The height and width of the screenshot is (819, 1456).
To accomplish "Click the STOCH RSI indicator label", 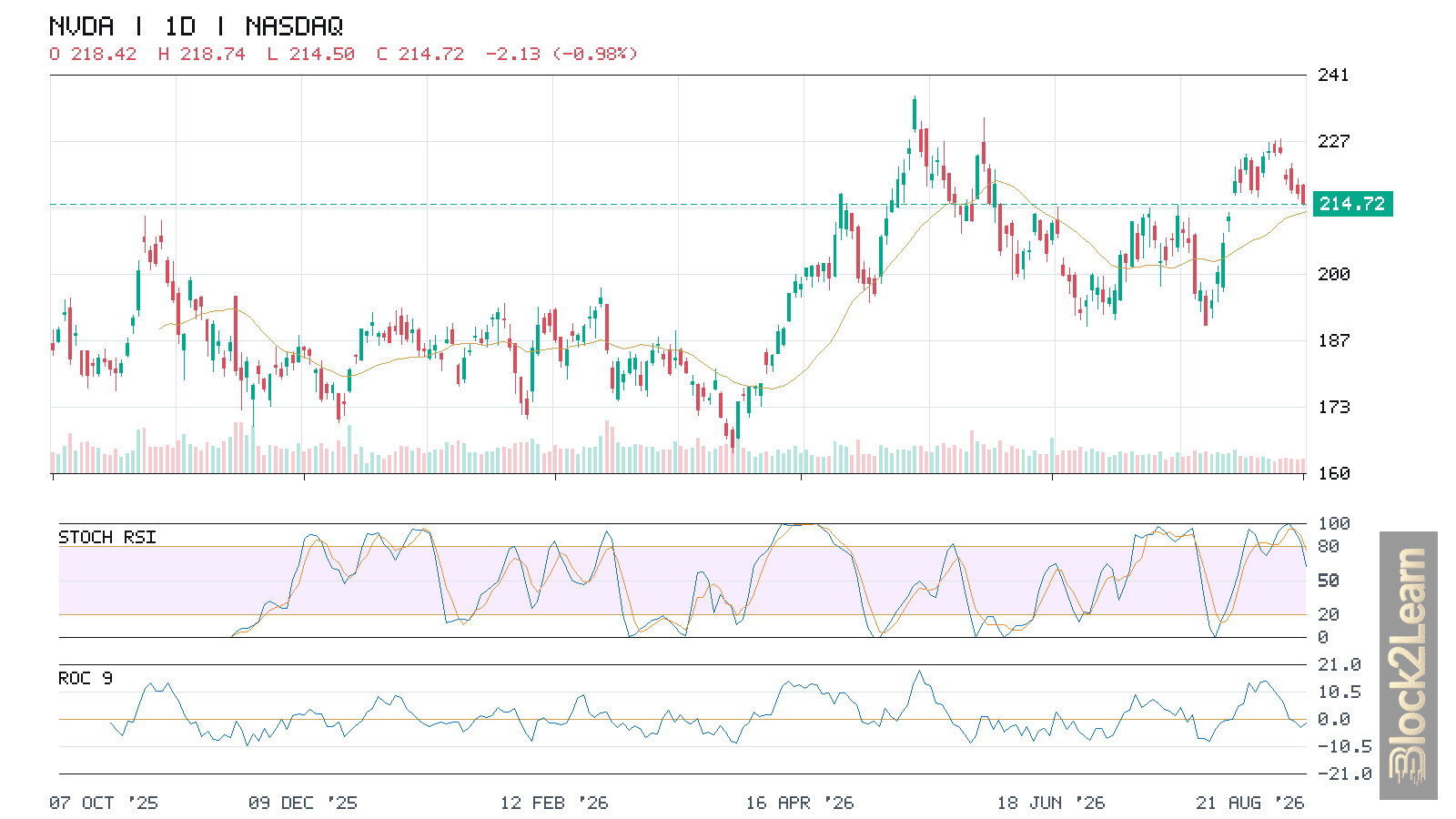I will point(107,537).
